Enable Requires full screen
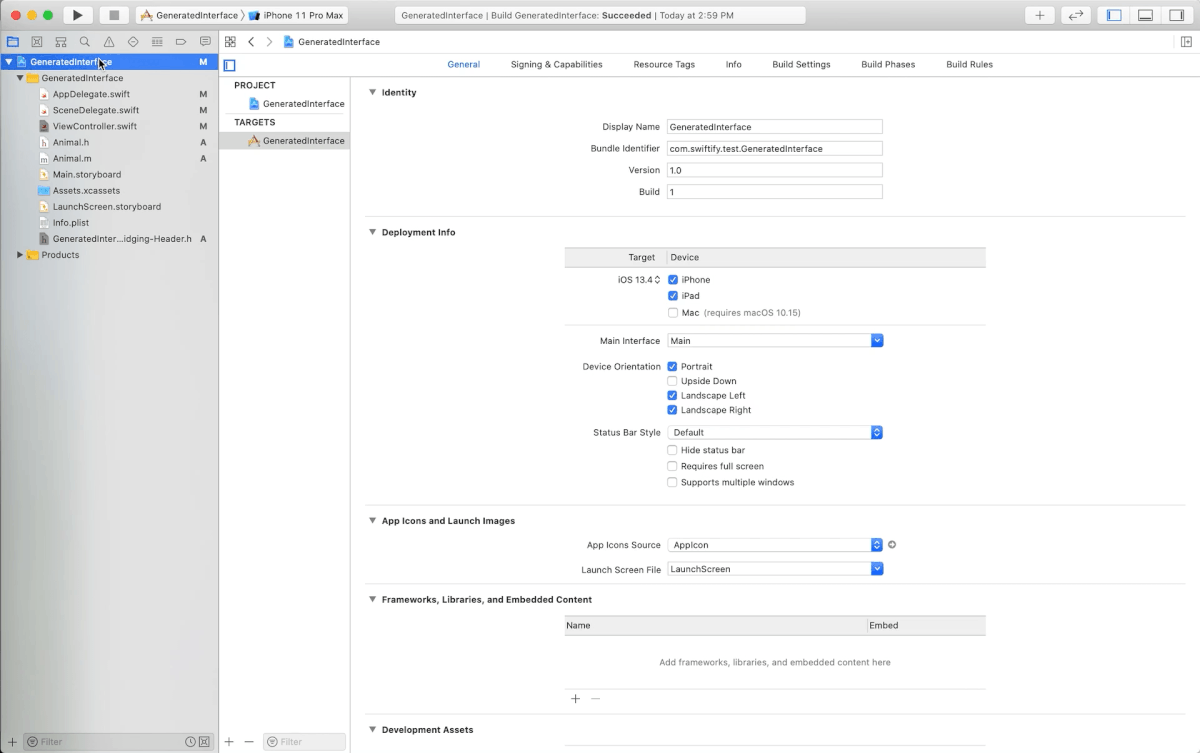Image resolution: width=1200 pixels, height=753 pixels. [673, 467]
